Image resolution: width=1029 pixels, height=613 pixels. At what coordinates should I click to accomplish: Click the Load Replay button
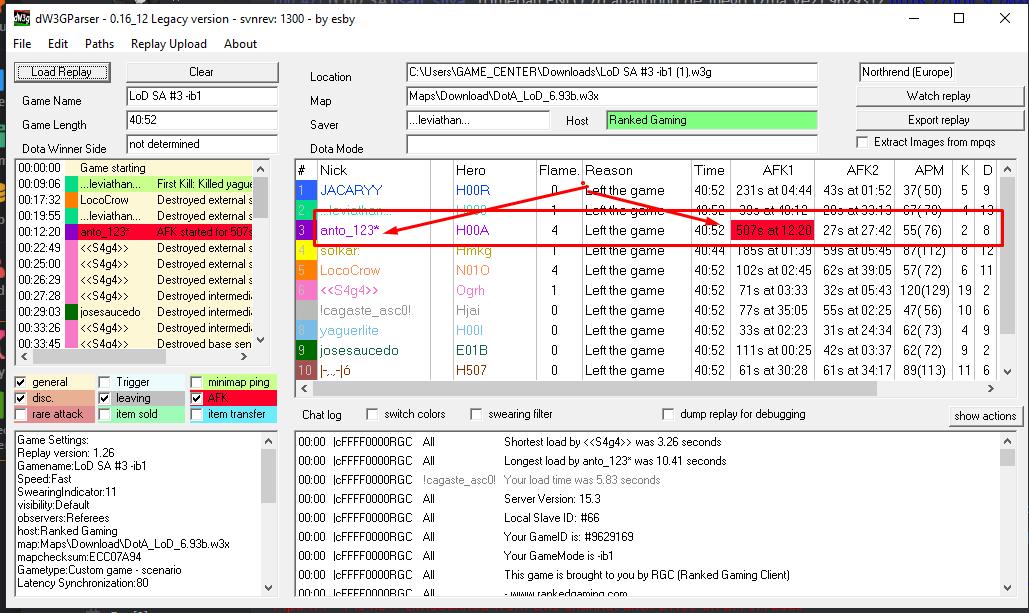(62, 72)
